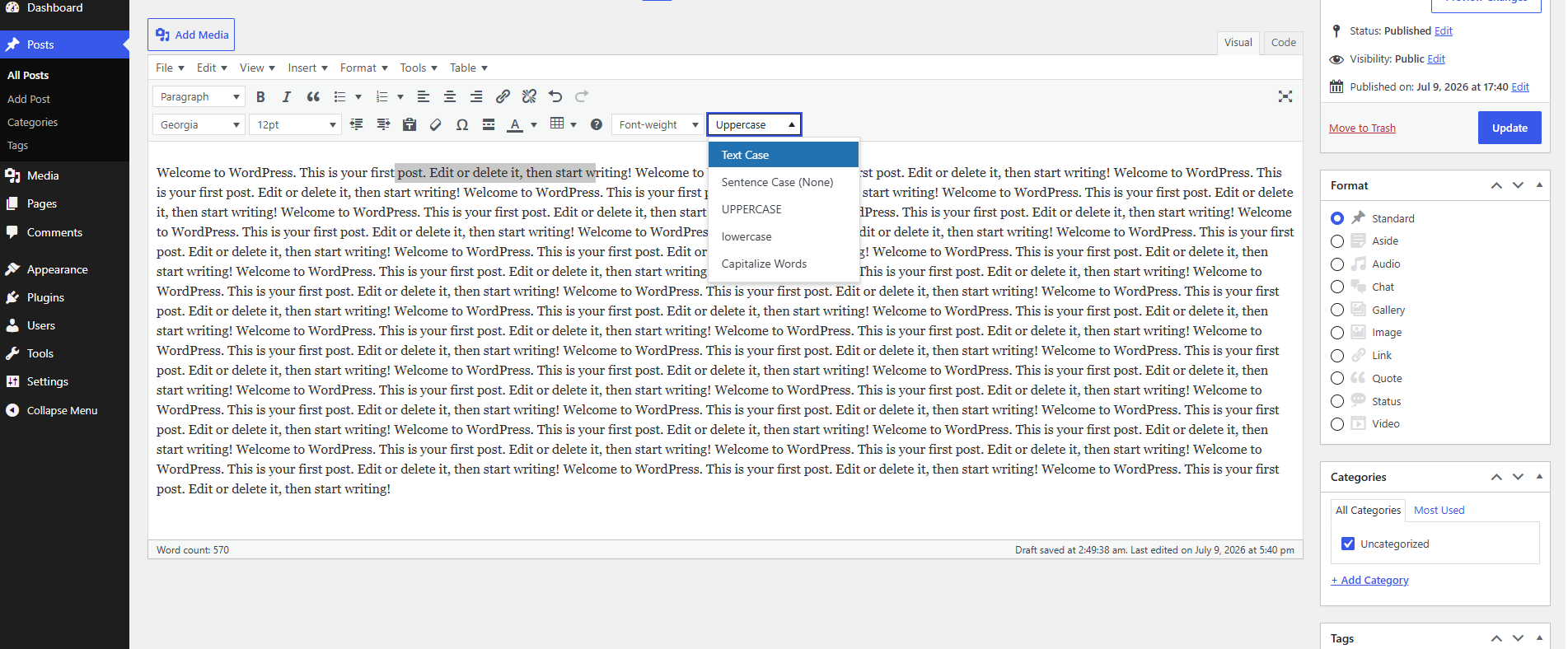This screenshot has height=649, width=1568.
Task: Click the Add Category link
Action: 1369,580
